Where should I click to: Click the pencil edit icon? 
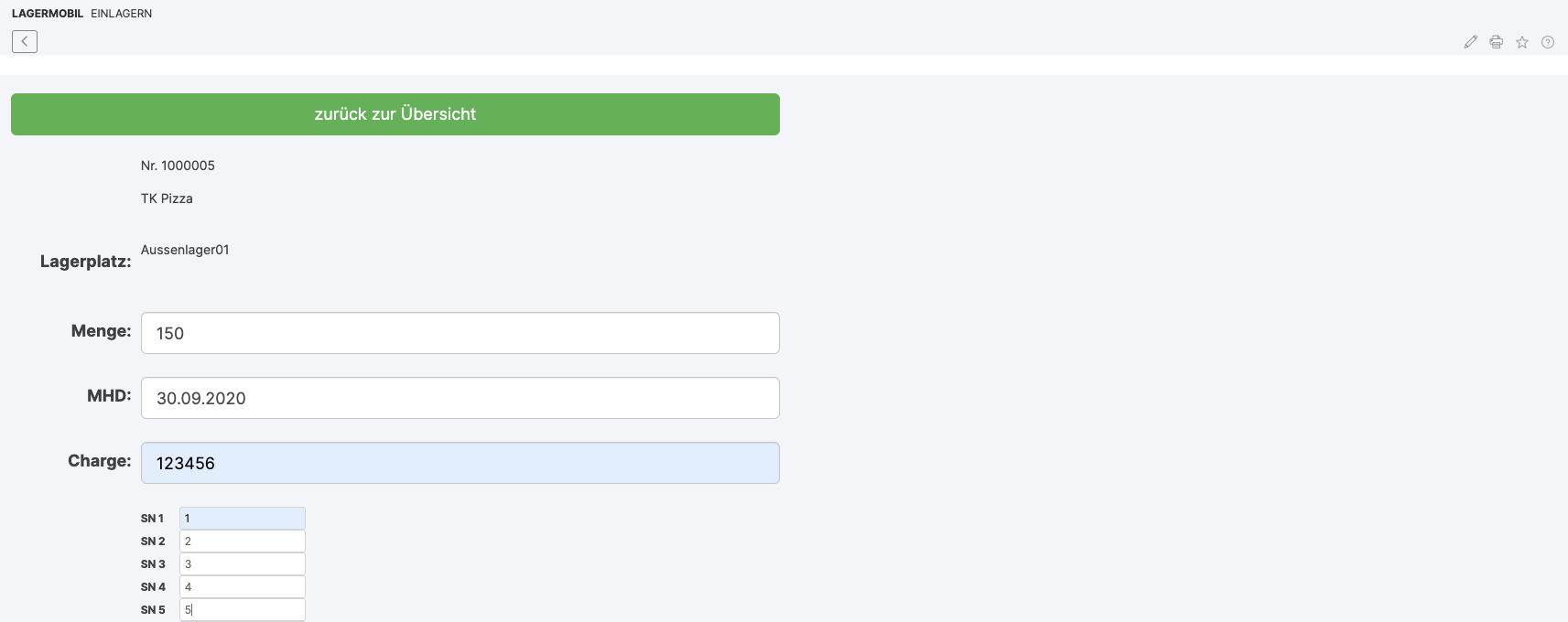(x=1470, y=42)
